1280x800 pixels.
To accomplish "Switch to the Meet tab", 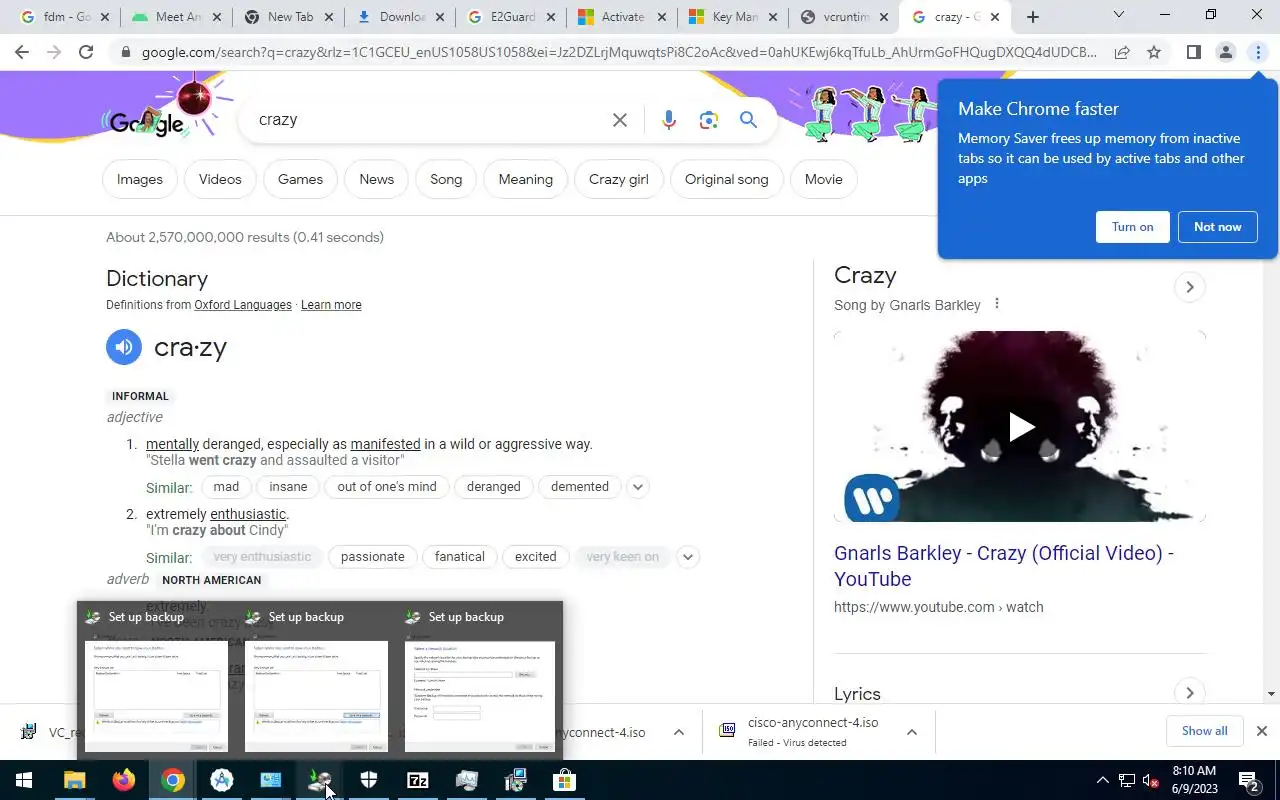I will [175, 17].
